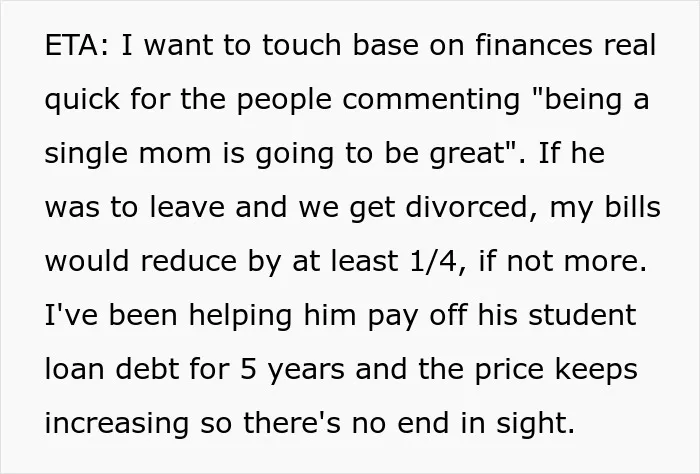
Task: Click the words 'I've been helping'
Action: click(168, 316)
